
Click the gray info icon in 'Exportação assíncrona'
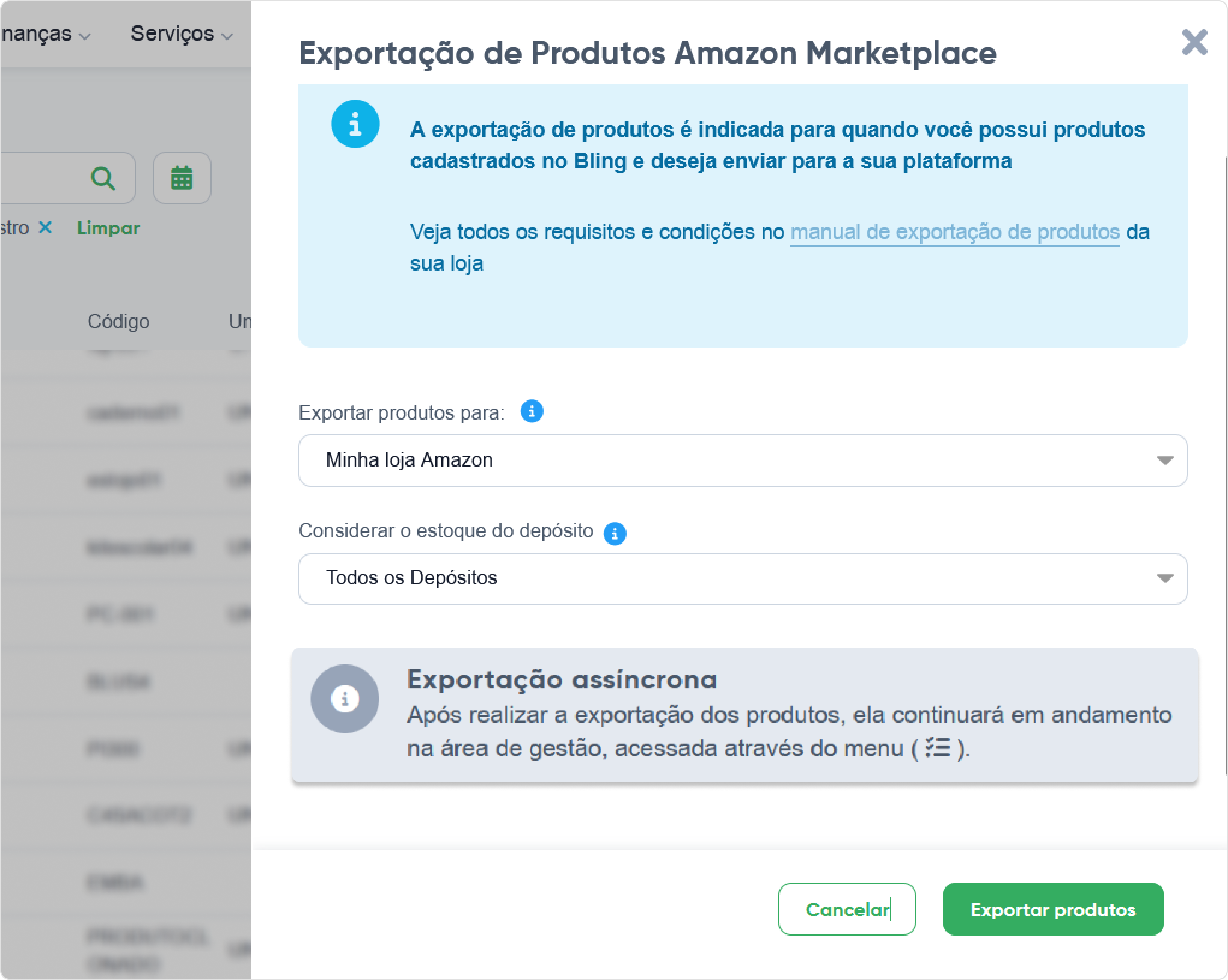[x=343, y=698]
